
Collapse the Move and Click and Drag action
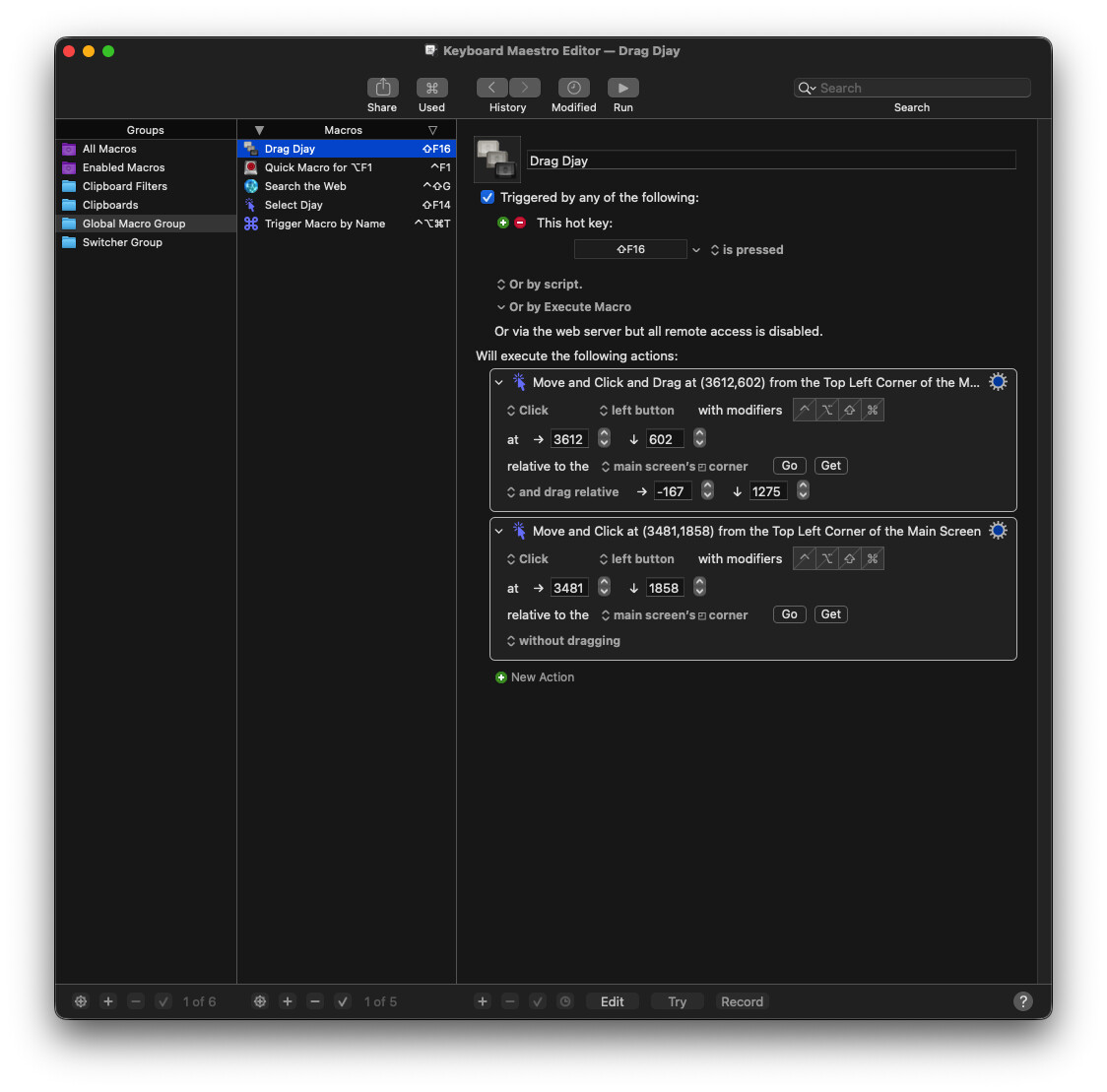click(499, 383)
